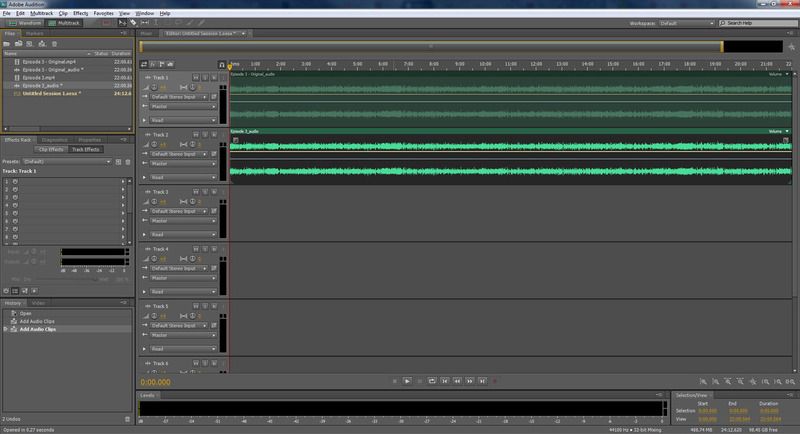Click Play button in transport
800x434 pixels.
[407, 381]
